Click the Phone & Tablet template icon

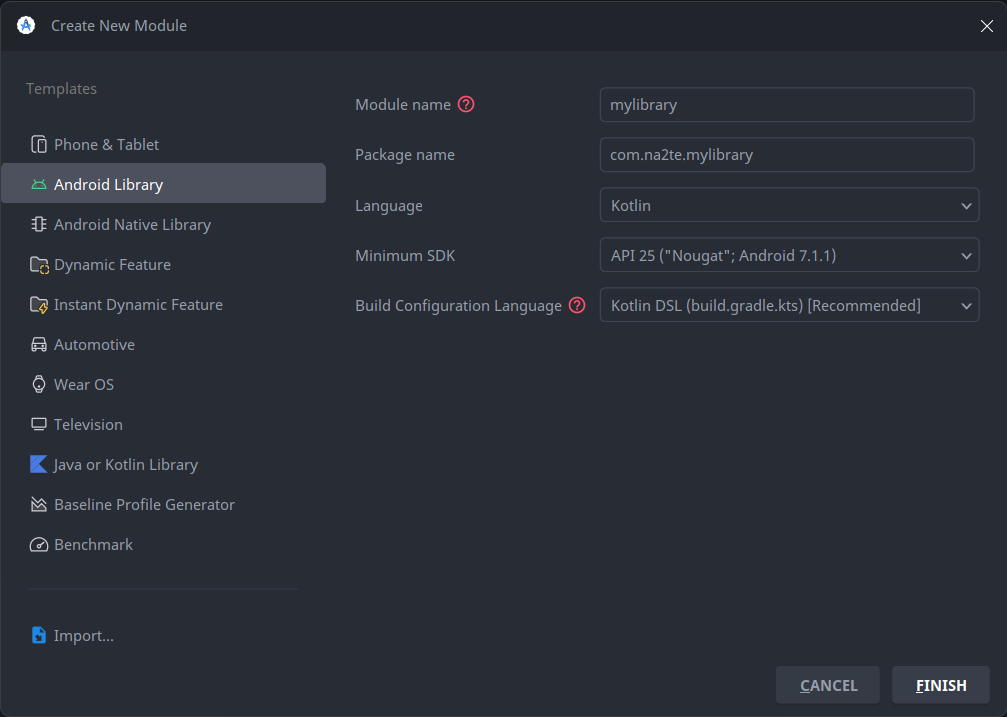click(x=39, y=145)
